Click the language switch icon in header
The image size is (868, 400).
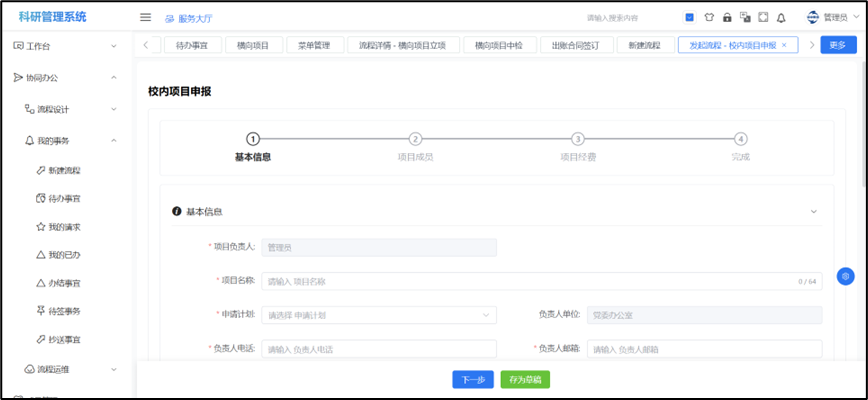(x=745, y=17)
